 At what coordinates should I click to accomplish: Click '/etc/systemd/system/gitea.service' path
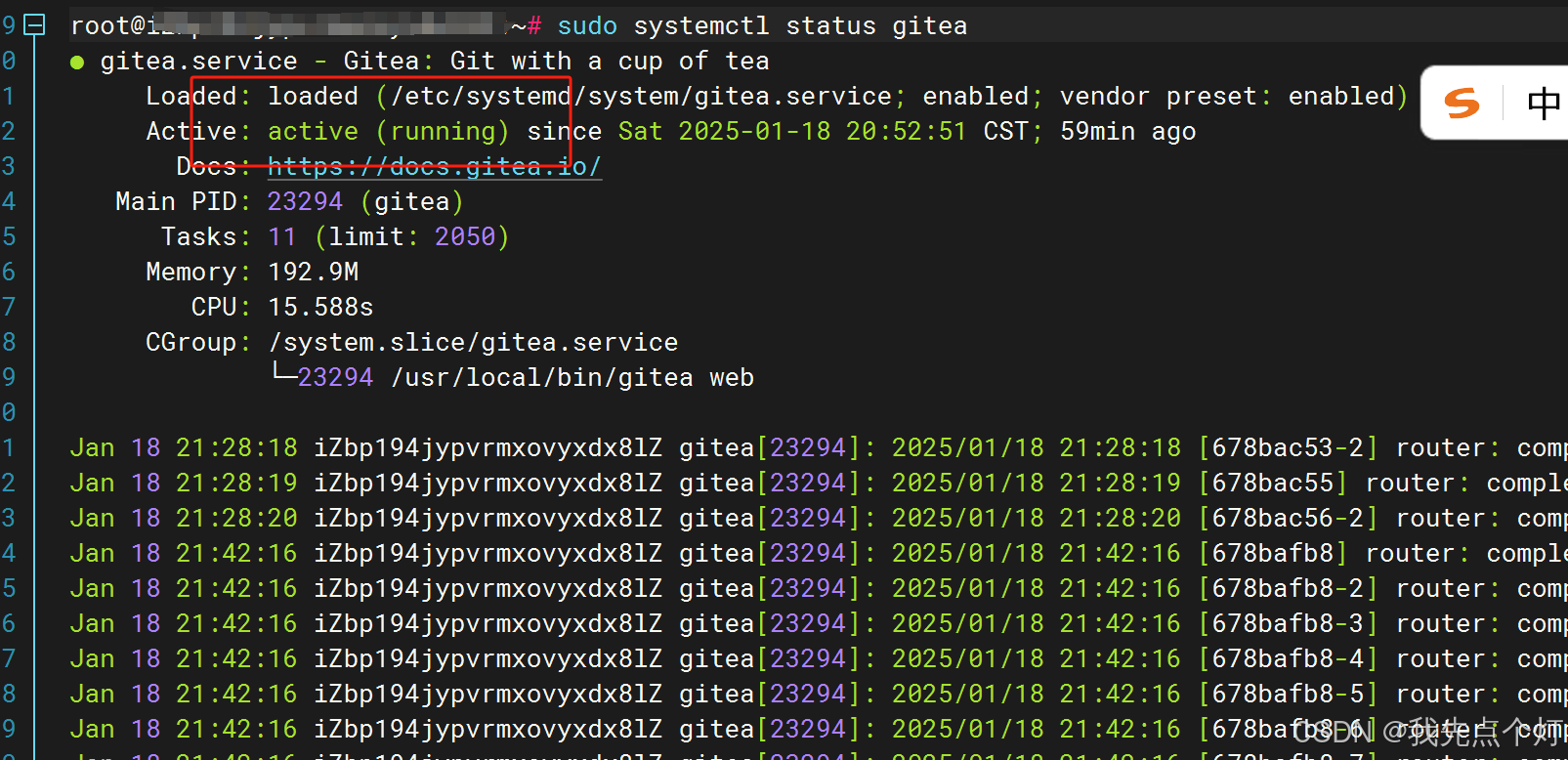[x=641, y=97]
